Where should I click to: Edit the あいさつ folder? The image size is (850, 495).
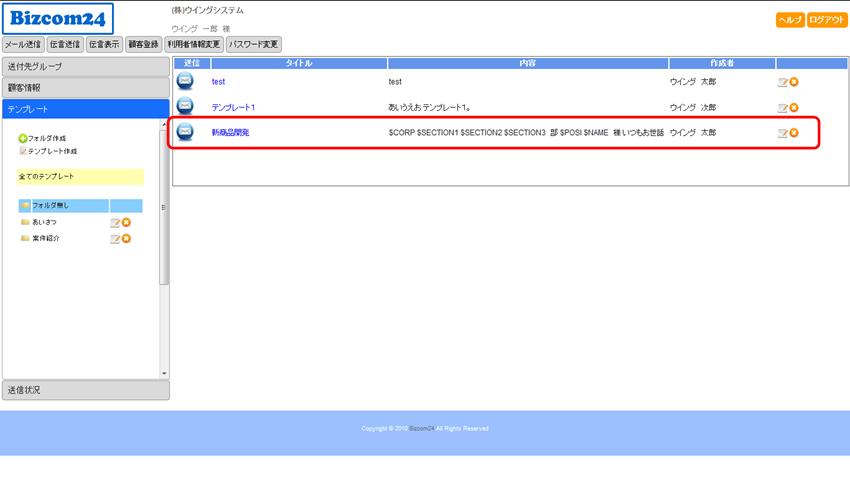115,222
